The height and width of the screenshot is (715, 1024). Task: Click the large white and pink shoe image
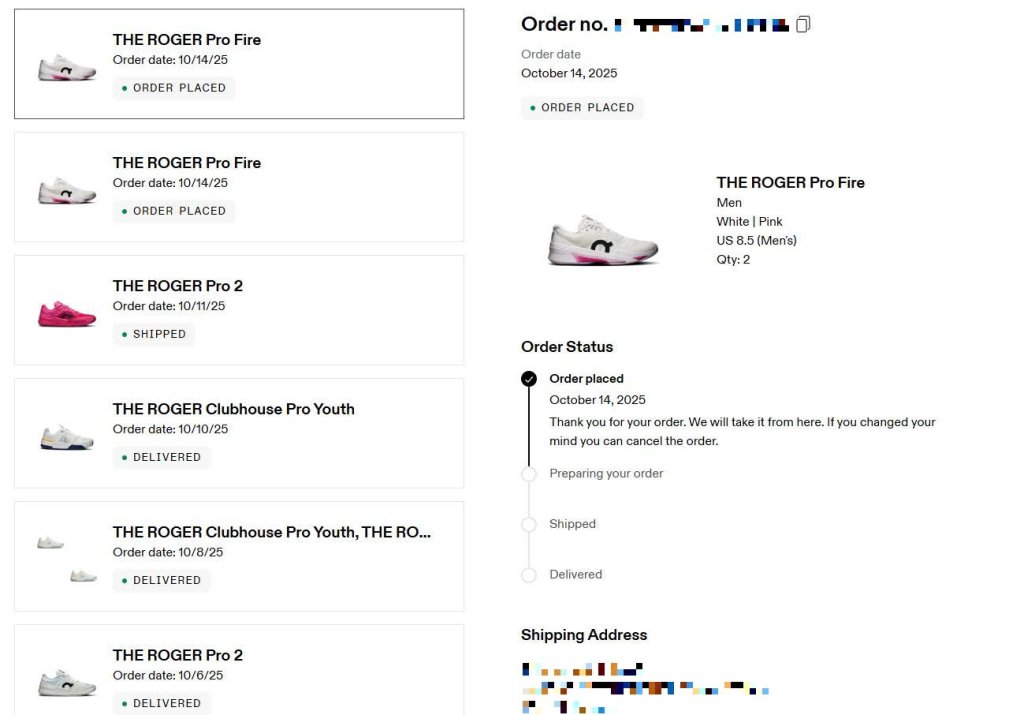[x=604, y=241]
